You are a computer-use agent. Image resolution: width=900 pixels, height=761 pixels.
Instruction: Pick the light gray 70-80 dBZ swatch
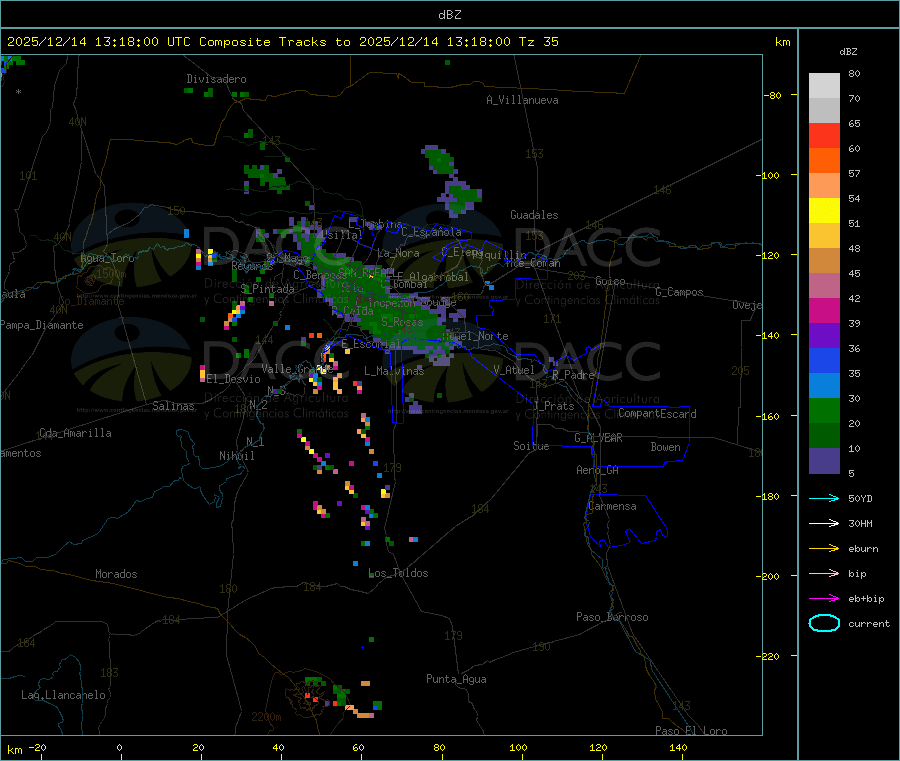click(824, 86)
